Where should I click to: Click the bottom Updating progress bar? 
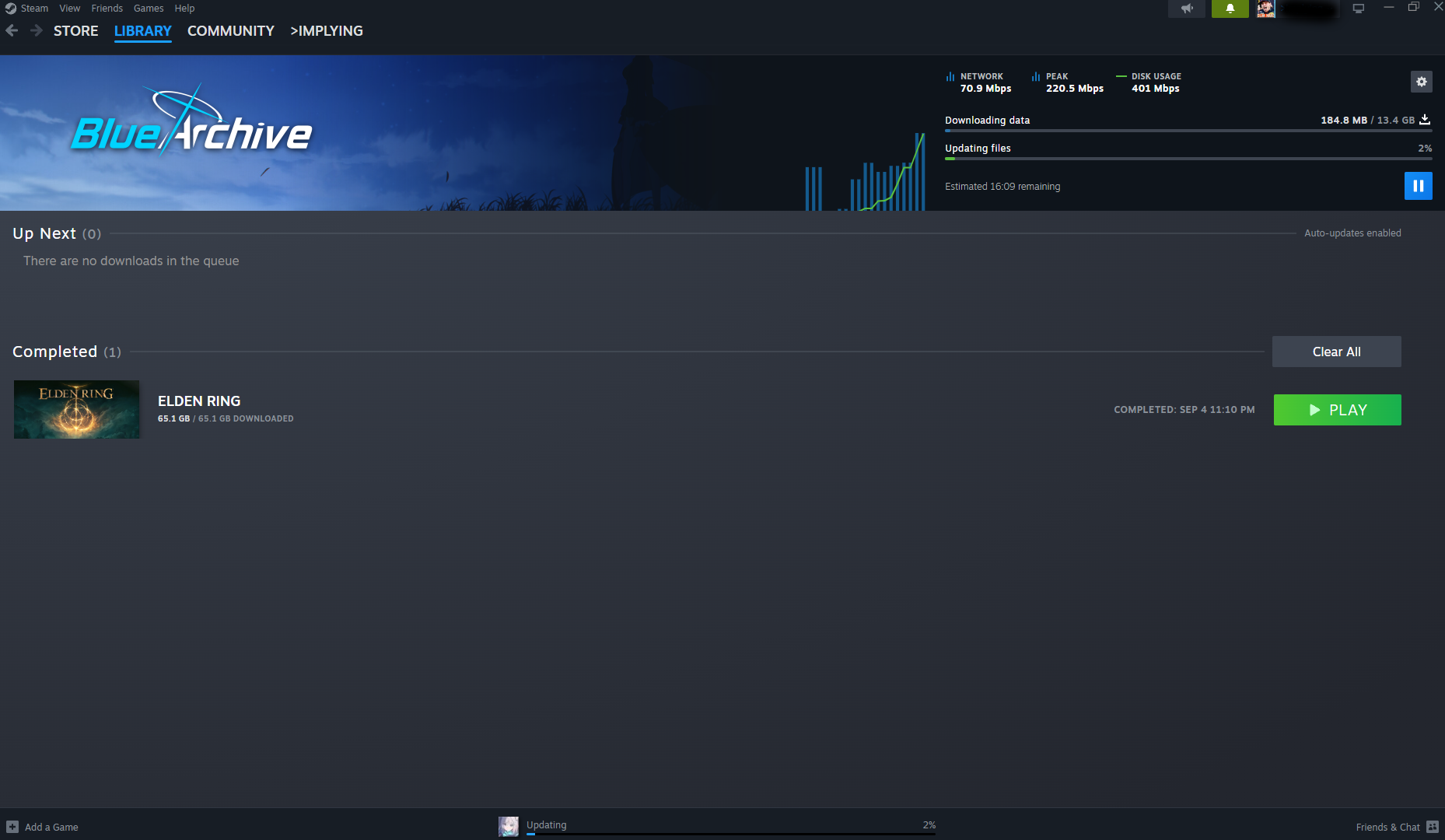point(731,834)
